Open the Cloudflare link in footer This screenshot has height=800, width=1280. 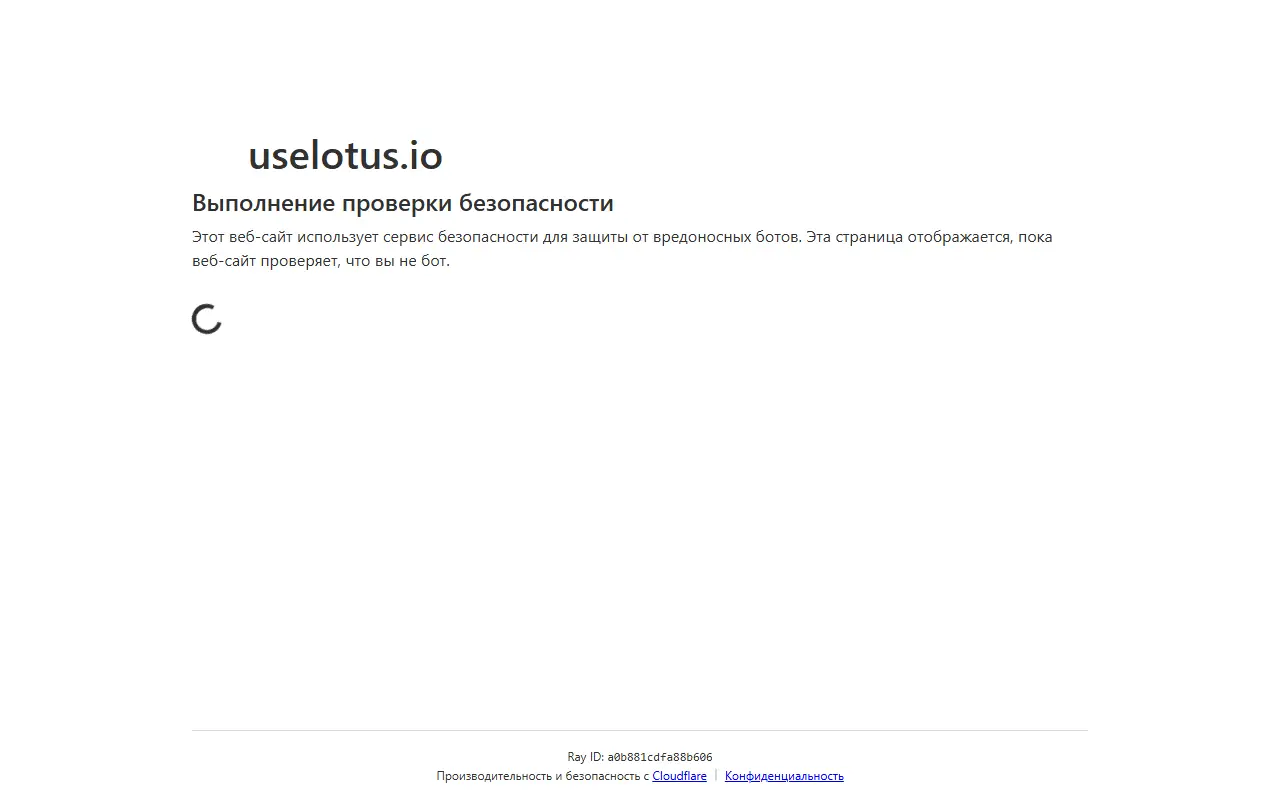pyautogui.click(x=679, y=776)
